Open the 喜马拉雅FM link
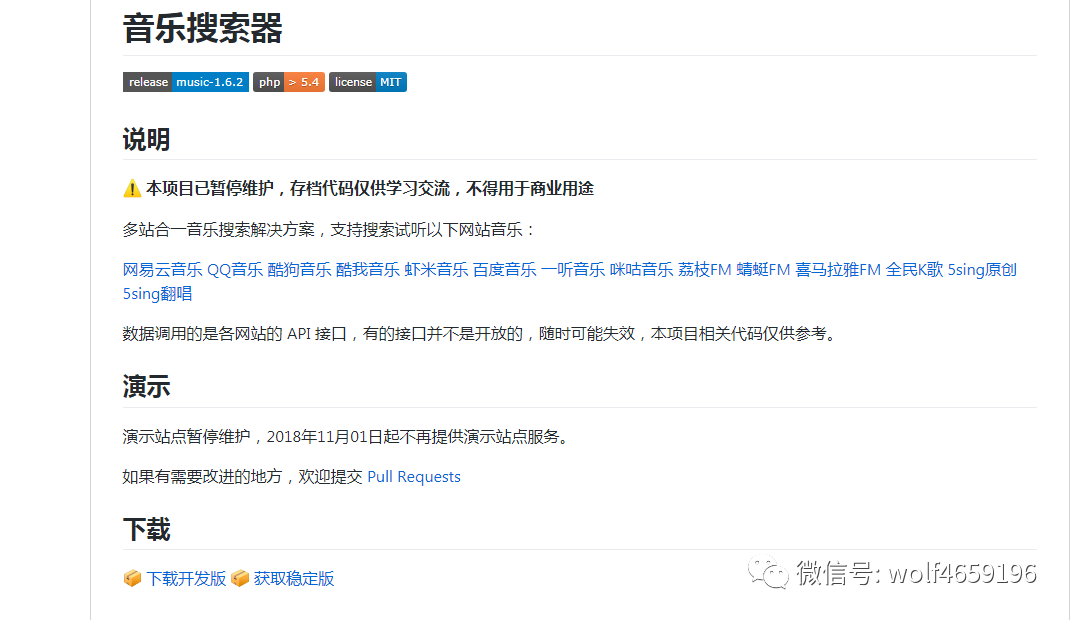The width and height of the screenshot is (1071, 620). [838, 270]
